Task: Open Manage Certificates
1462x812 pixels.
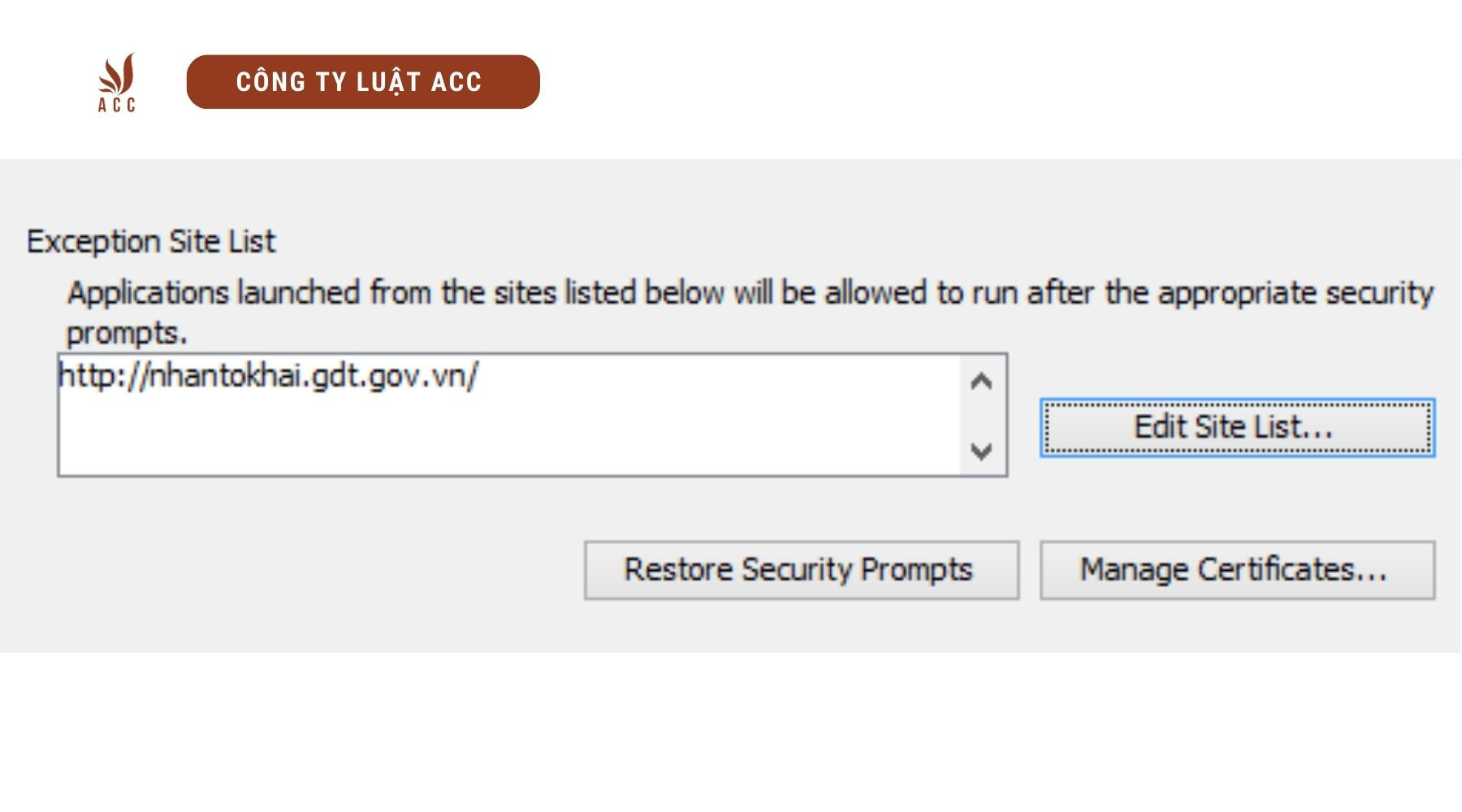Action: 1236,570
